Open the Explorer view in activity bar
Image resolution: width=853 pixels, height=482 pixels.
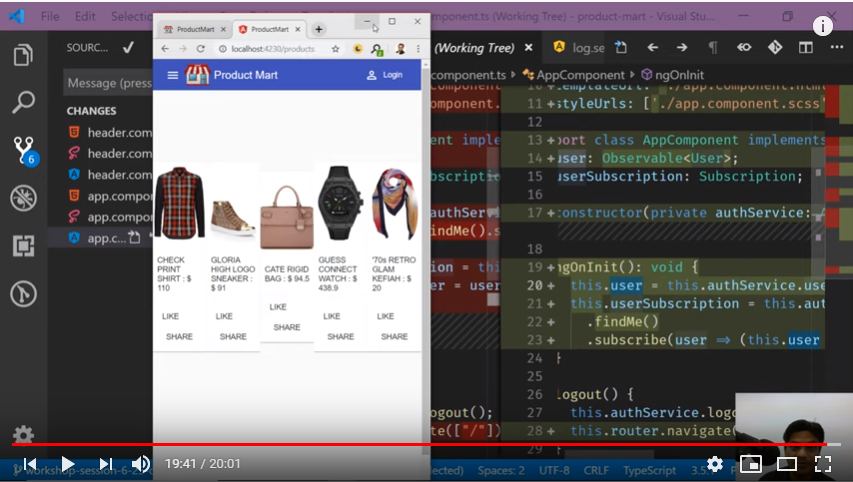point(23,55)
